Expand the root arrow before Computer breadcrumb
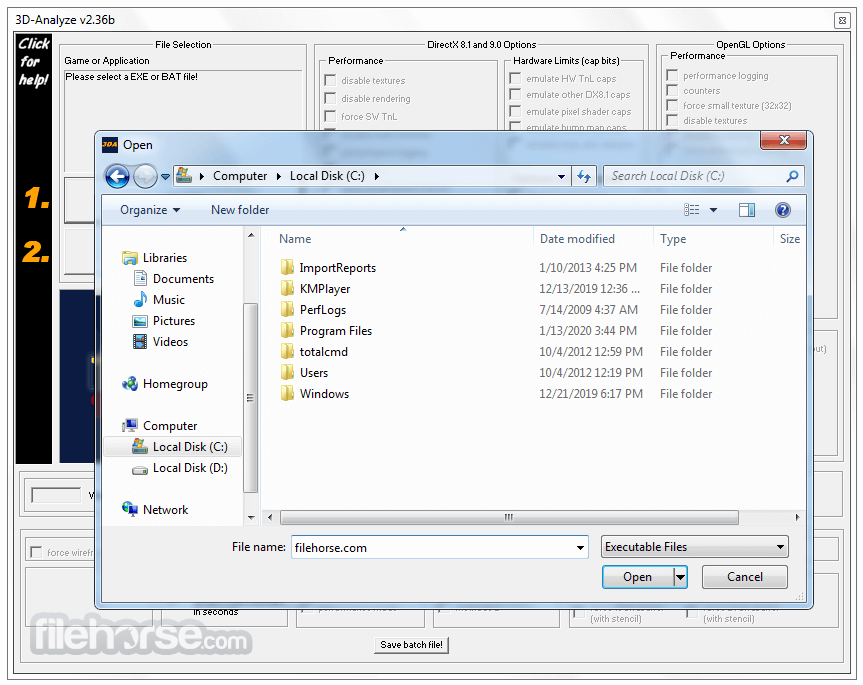This screenshot has height=685, width=863. click(202, 176)
